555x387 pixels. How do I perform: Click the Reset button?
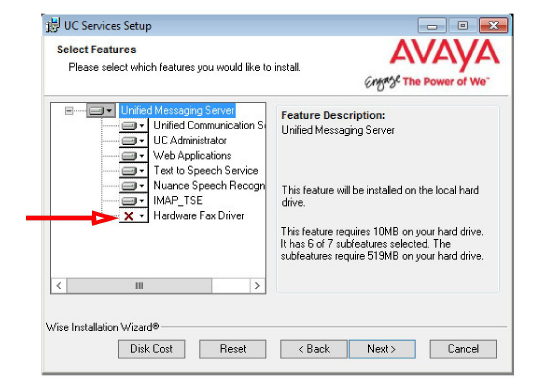tap(233, 349)
